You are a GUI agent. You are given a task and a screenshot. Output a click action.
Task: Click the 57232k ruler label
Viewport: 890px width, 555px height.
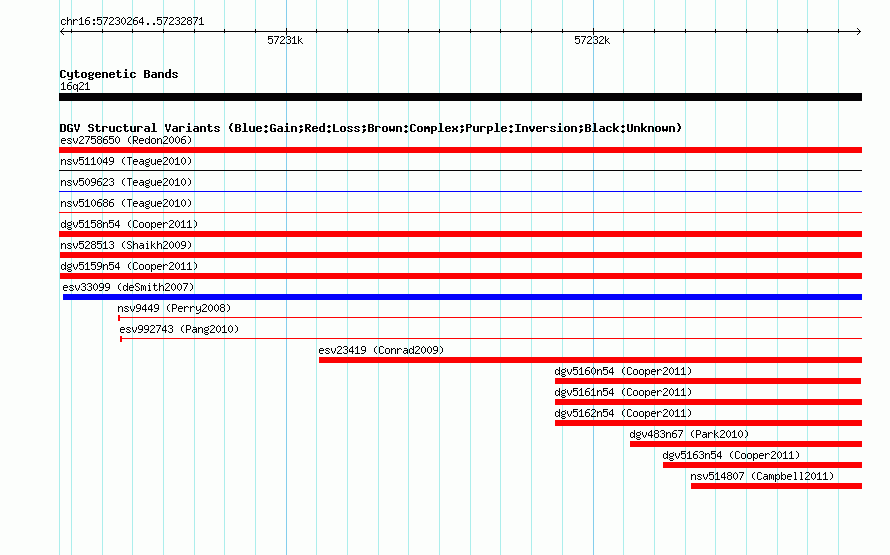(592, 40)
